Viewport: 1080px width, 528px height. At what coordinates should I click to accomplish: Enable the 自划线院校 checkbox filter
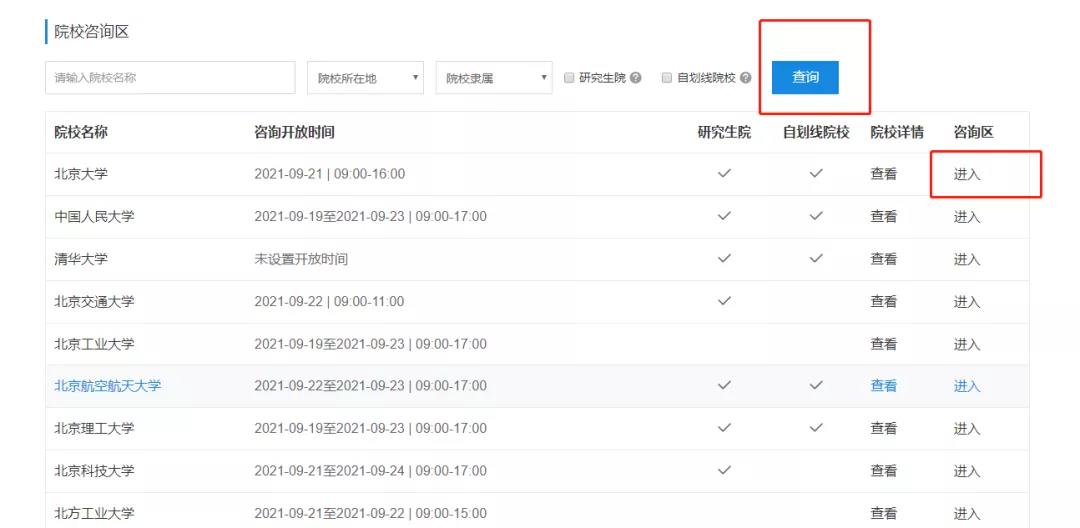click(667, 78)
